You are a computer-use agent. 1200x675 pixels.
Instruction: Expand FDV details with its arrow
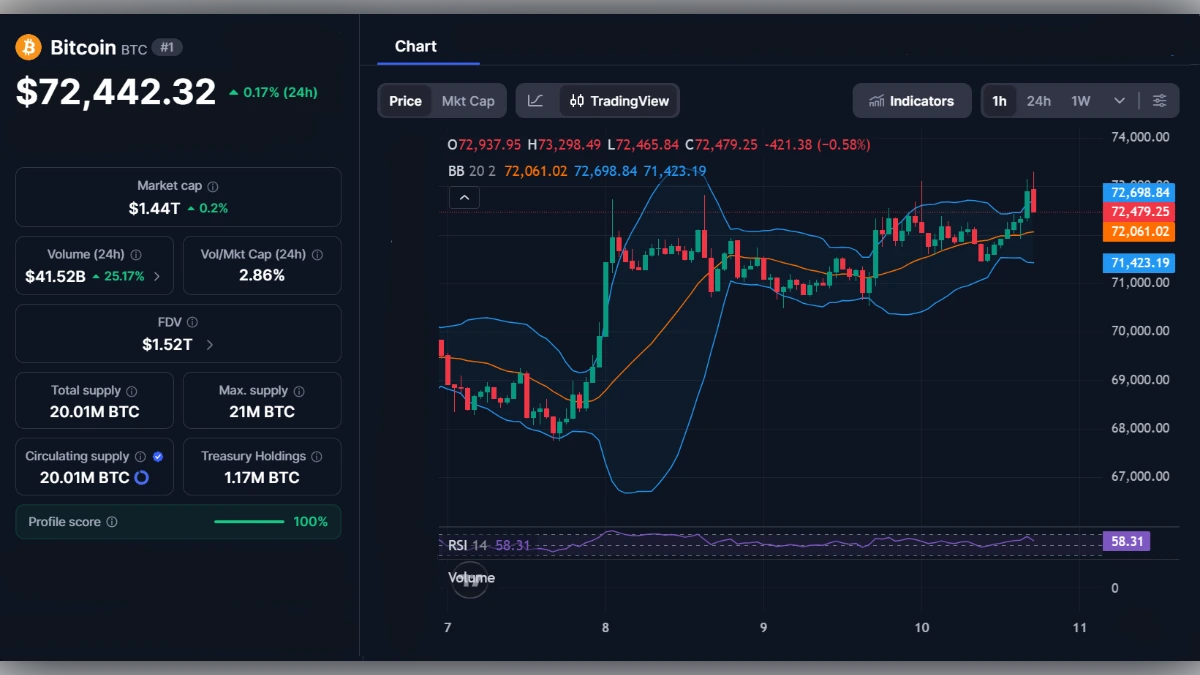(x=211, y=343)
